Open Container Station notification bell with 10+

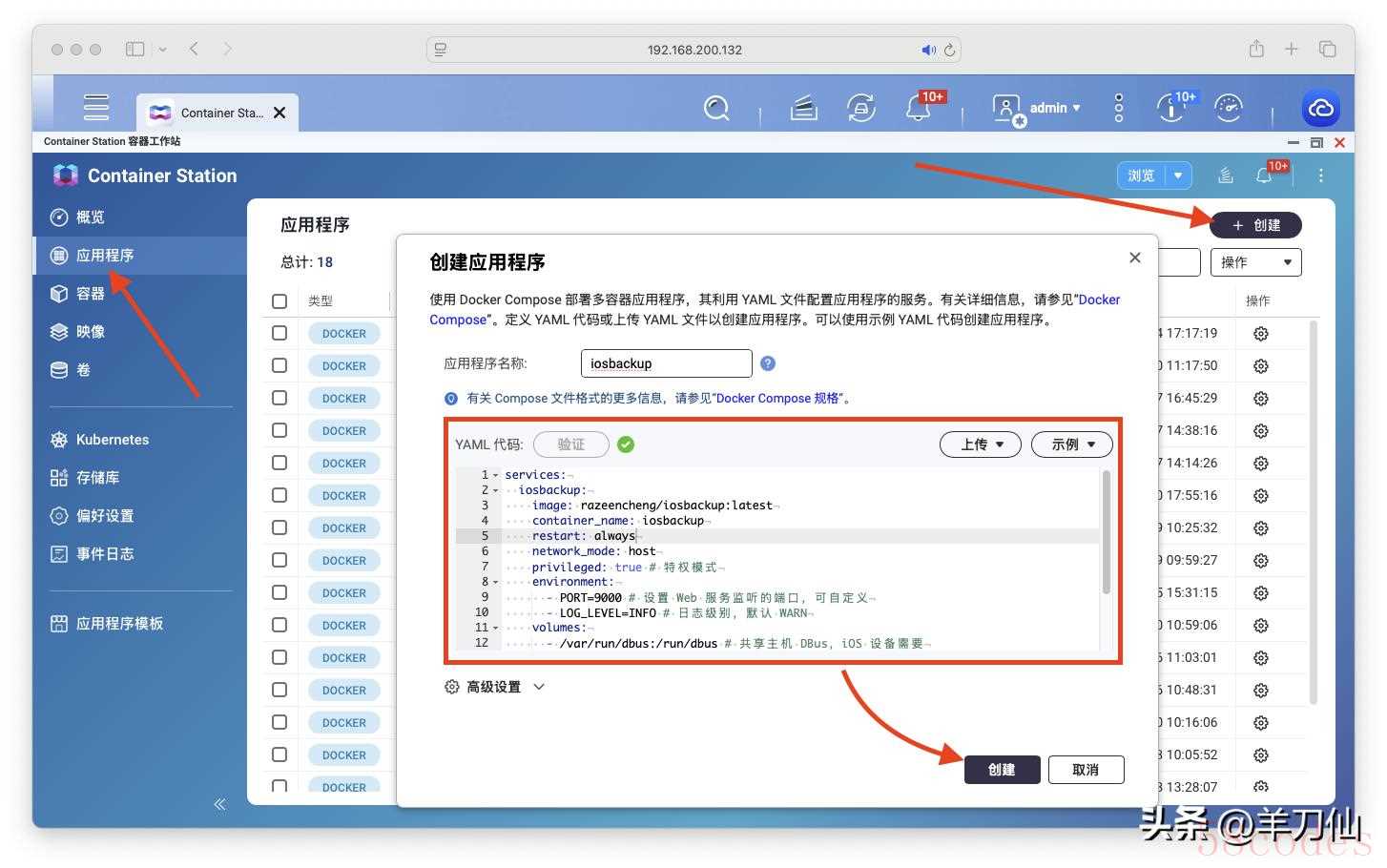1264,176
